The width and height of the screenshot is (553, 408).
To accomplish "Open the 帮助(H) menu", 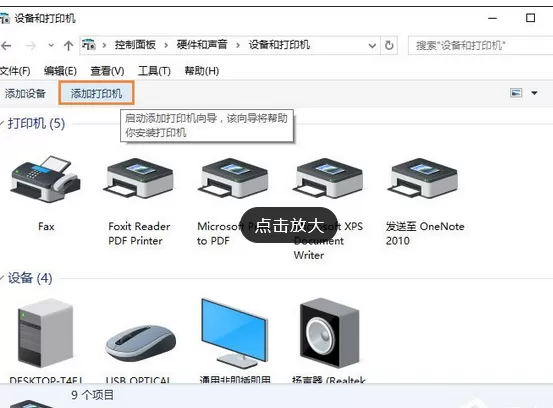I will click(x=202, y=71).
